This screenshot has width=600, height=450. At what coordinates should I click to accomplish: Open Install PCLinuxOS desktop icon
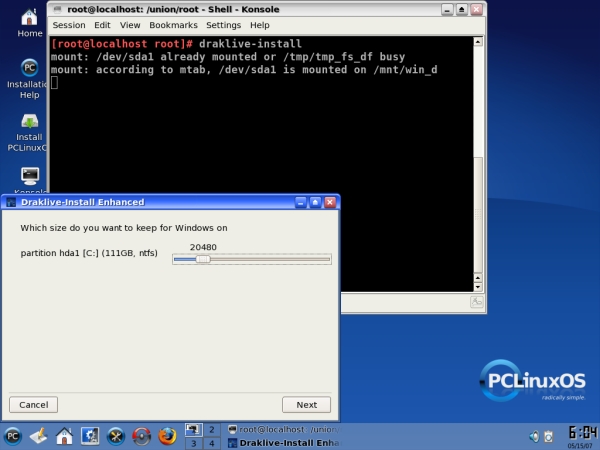click(x=28, y=132)
